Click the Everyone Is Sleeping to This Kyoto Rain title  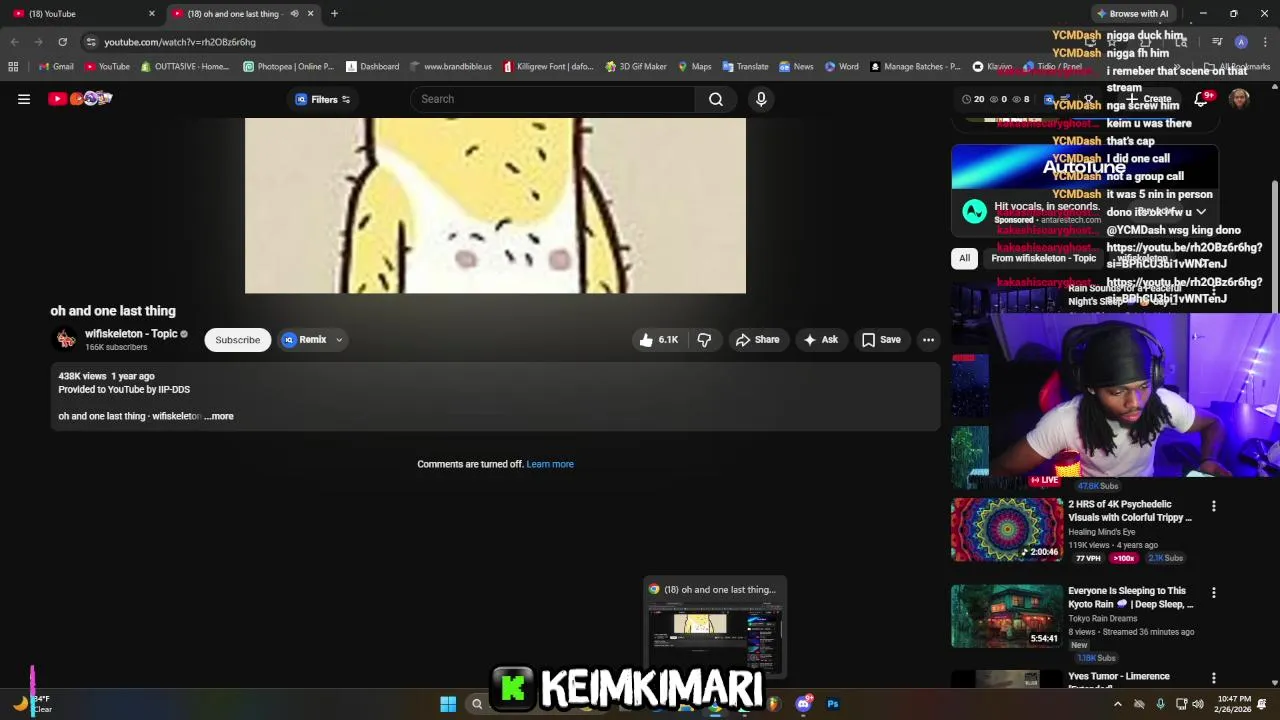pos(1130,597)
